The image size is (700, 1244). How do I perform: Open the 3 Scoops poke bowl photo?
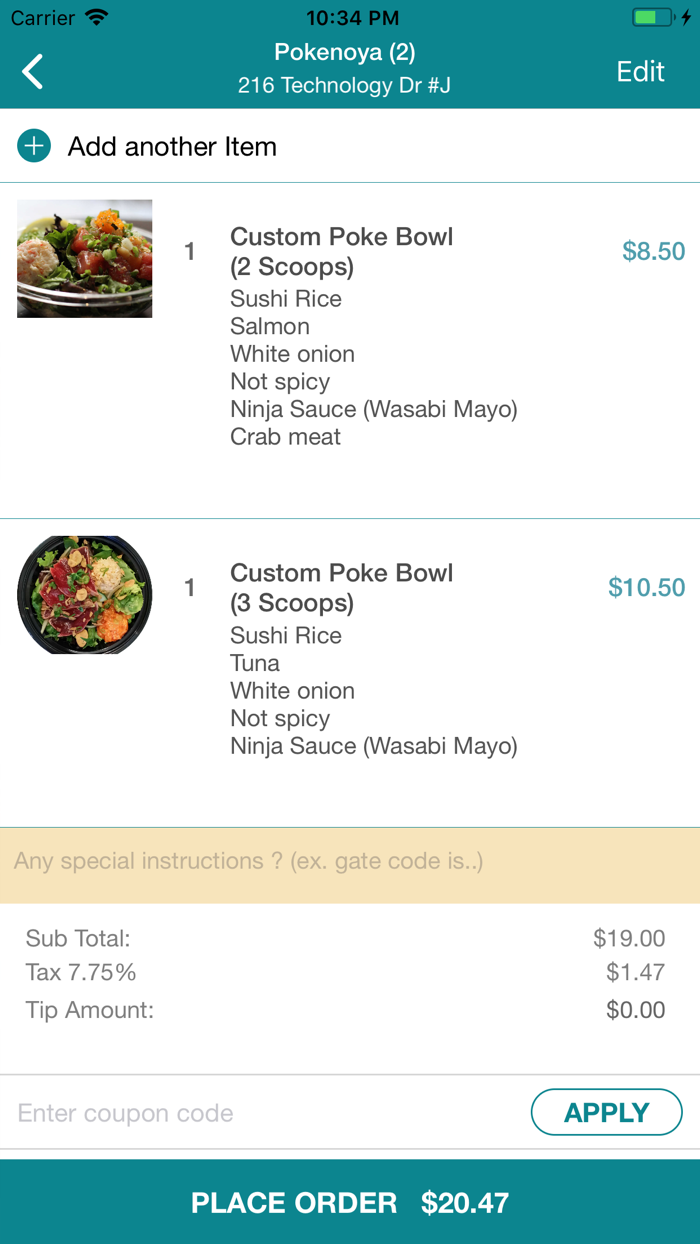click(85, 595)
